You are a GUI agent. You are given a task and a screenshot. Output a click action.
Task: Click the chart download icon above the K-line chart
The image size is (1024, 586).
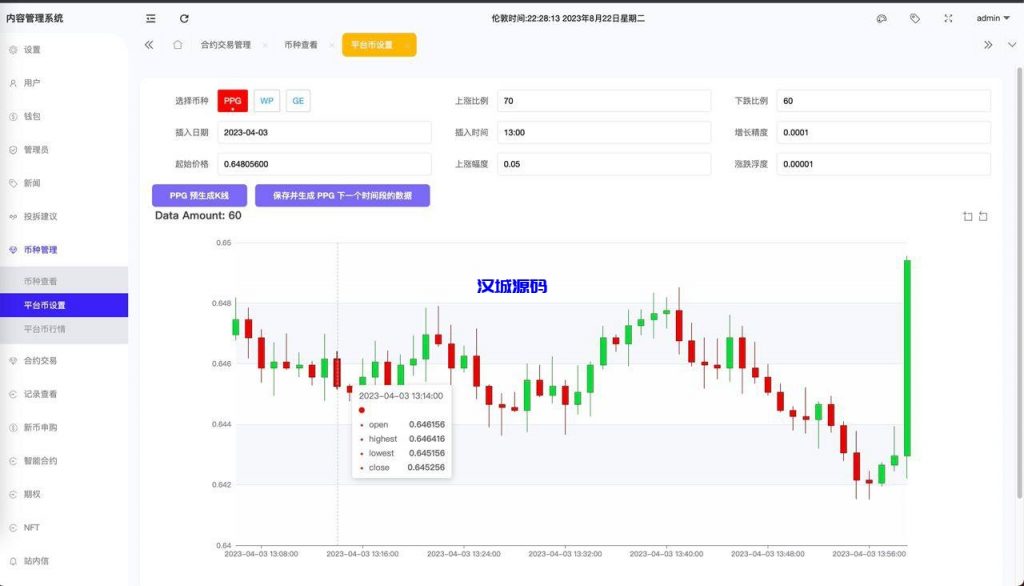pyautogui.click(x=968, y=216)
